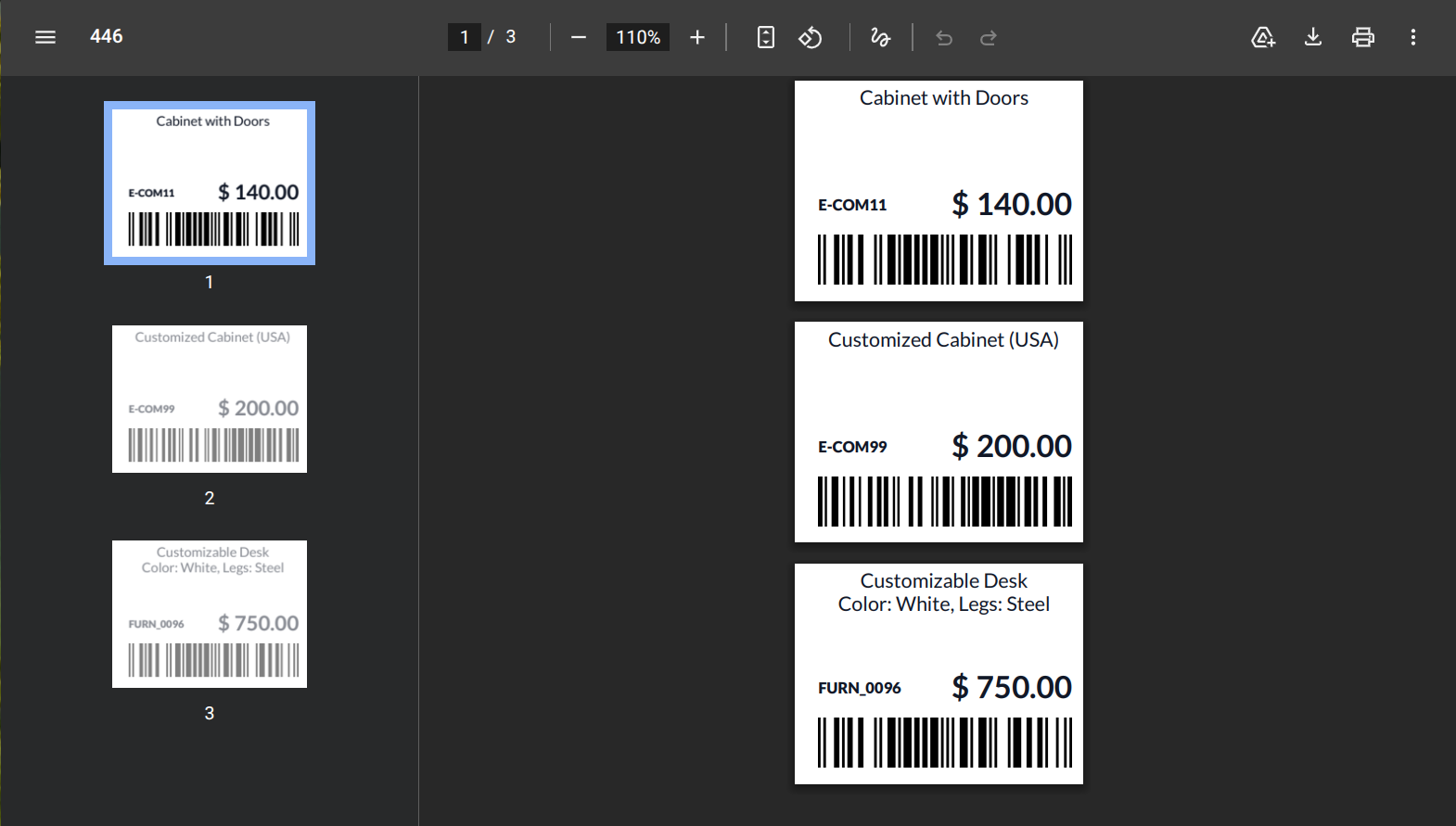Click the document title 446

[x=107, y=36]
